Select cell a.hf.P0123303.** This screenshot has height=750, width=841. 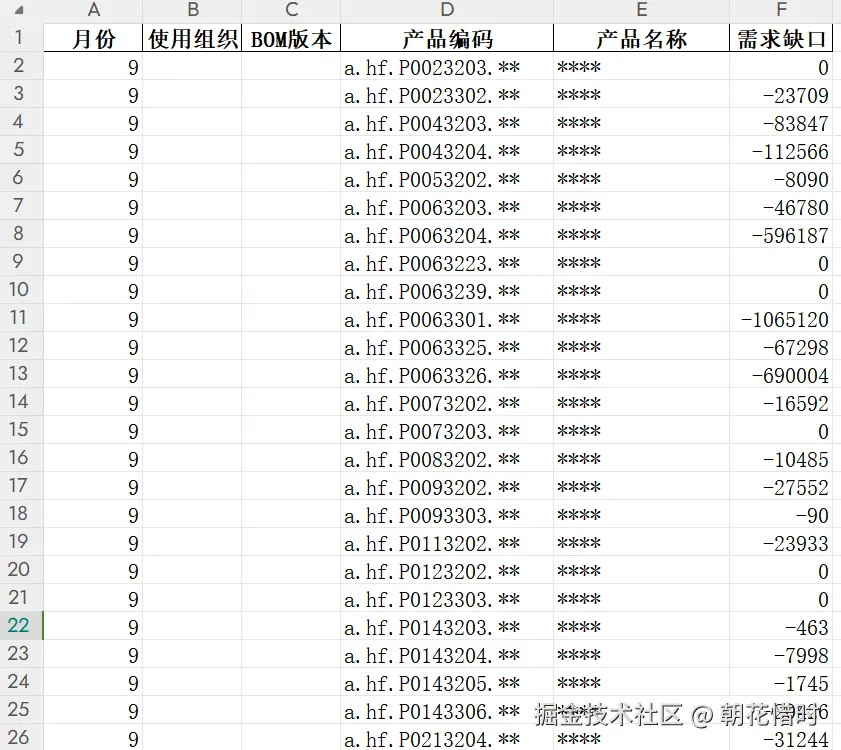tap(447, 598)
